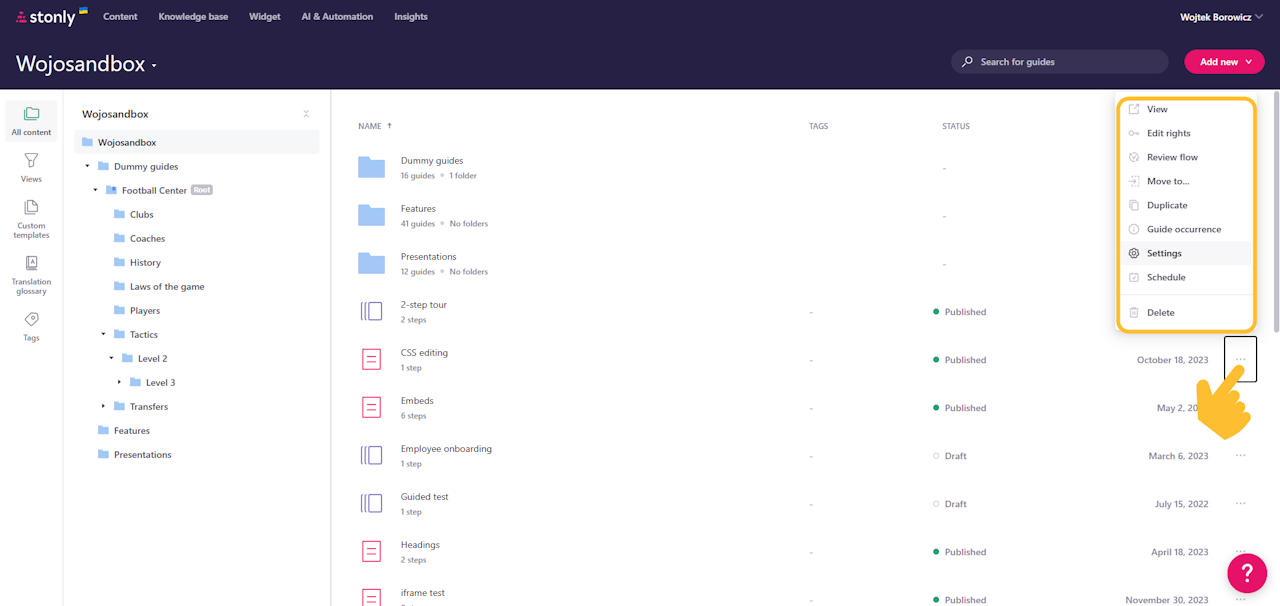Open the Views sidebar icon
The image size is (1280, 606).
pos(31,167)
